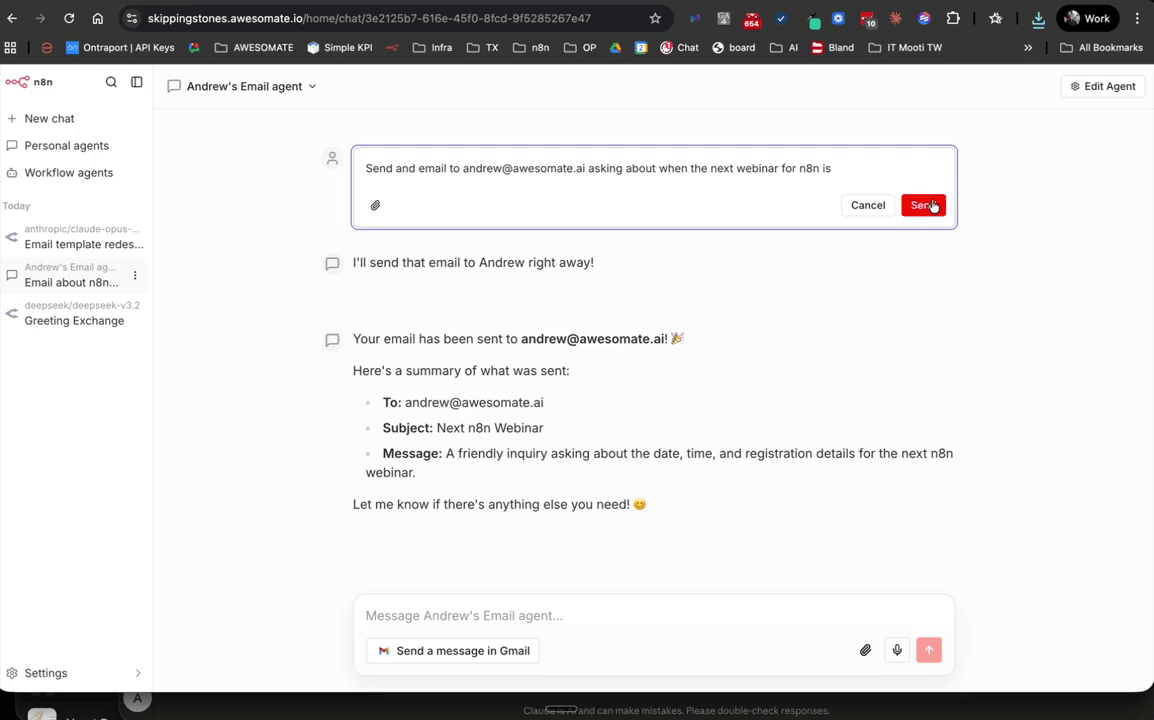Click the Send a message in Gmail chip
This screenshot has height=720, width=1154.
(453, 650)
